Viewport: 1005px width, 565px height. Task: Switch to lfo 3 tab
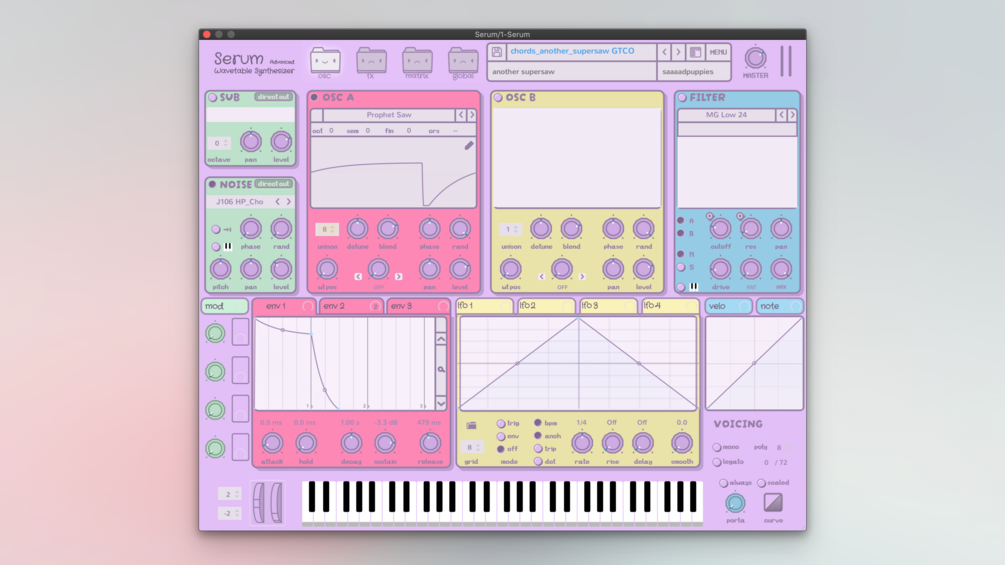(x=608, y=306)
